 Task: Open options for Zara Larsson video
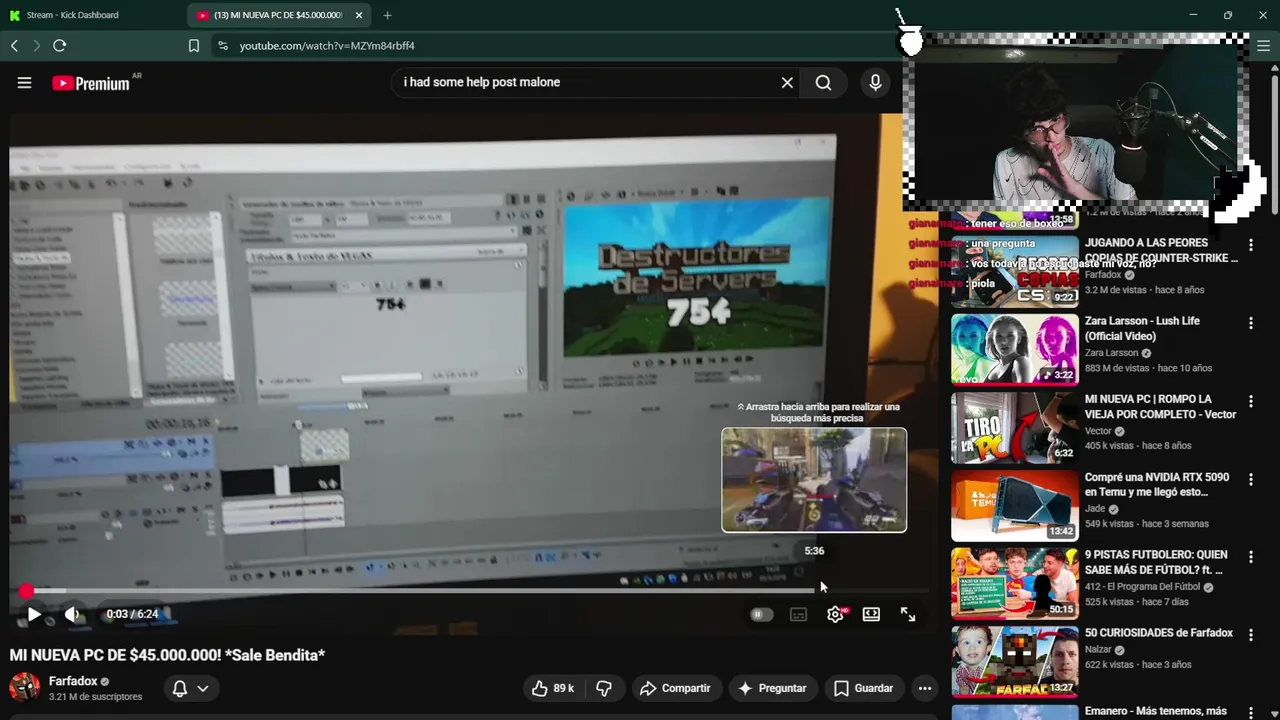[1251, 323]
